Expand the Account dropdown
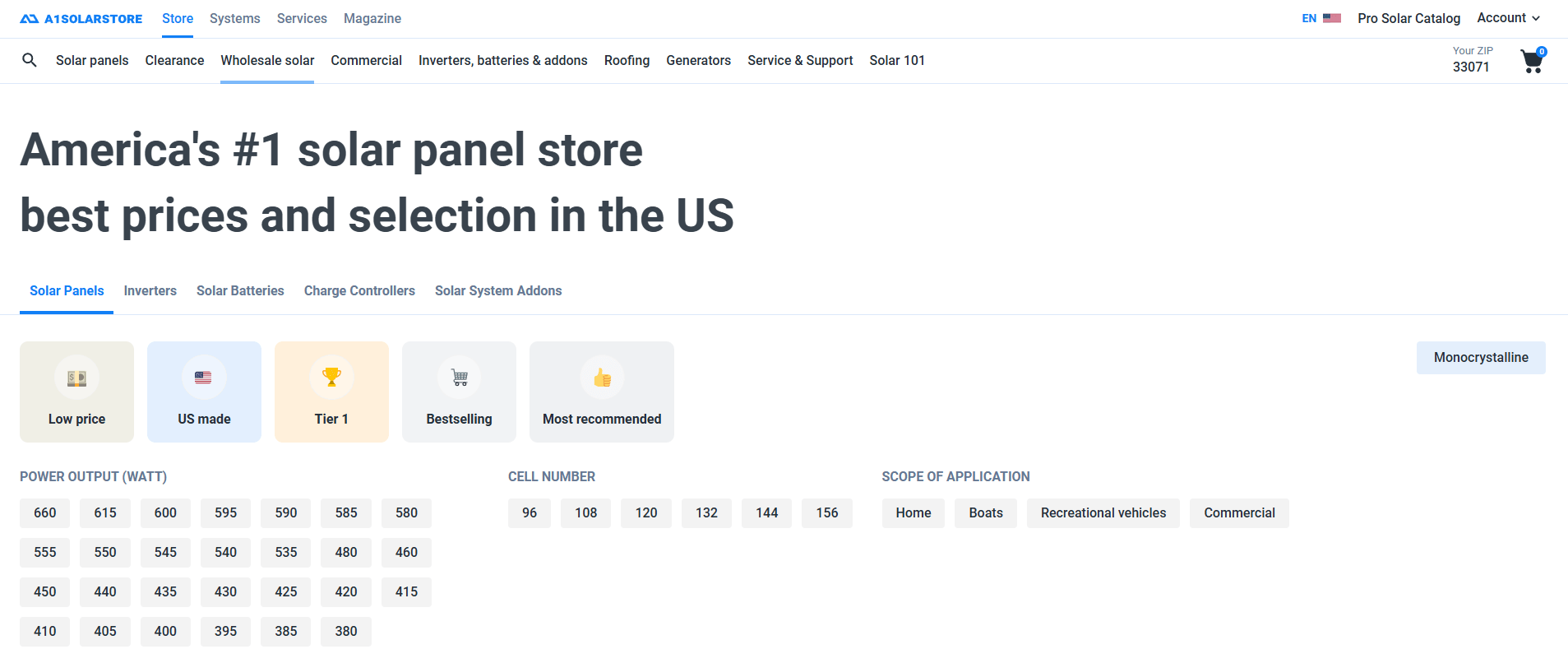The width and height of the screenshot is (1568, 663). pos(1508,18)
